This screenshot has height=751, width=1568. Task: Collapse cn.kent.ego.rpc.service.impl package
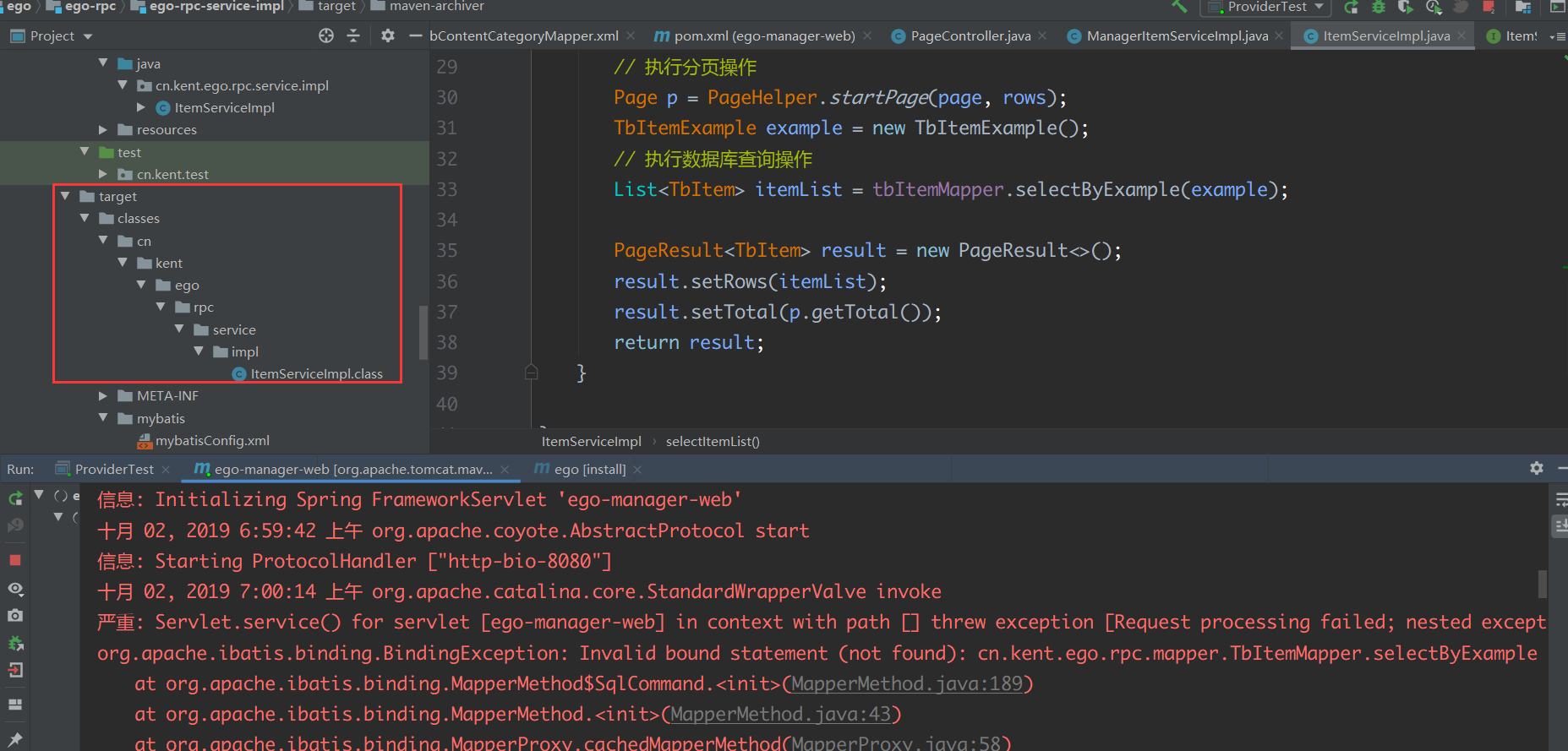[x=123, y=85]
